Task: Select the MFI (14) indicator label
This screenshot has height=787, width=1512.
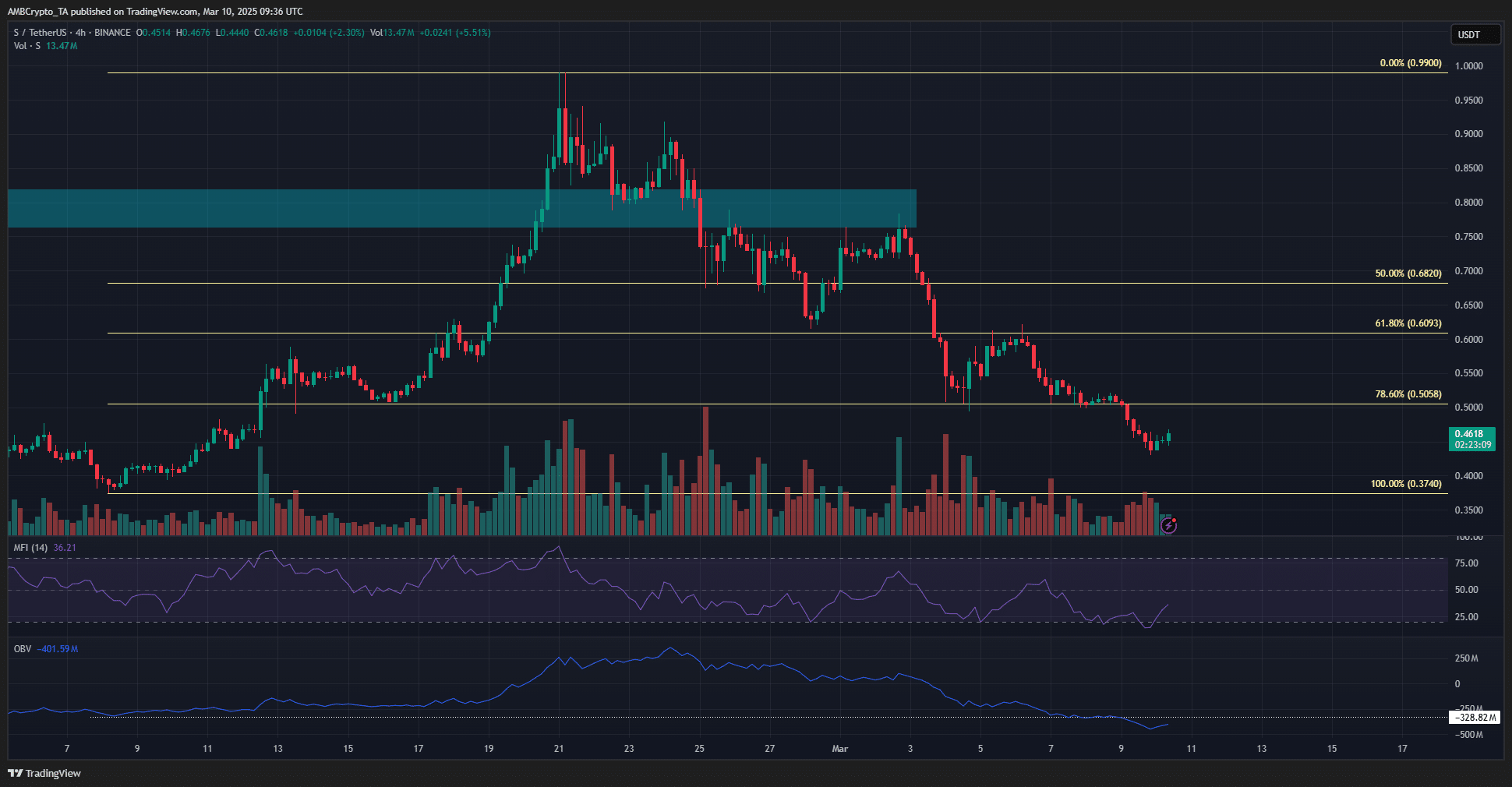Action: [30, 548]
